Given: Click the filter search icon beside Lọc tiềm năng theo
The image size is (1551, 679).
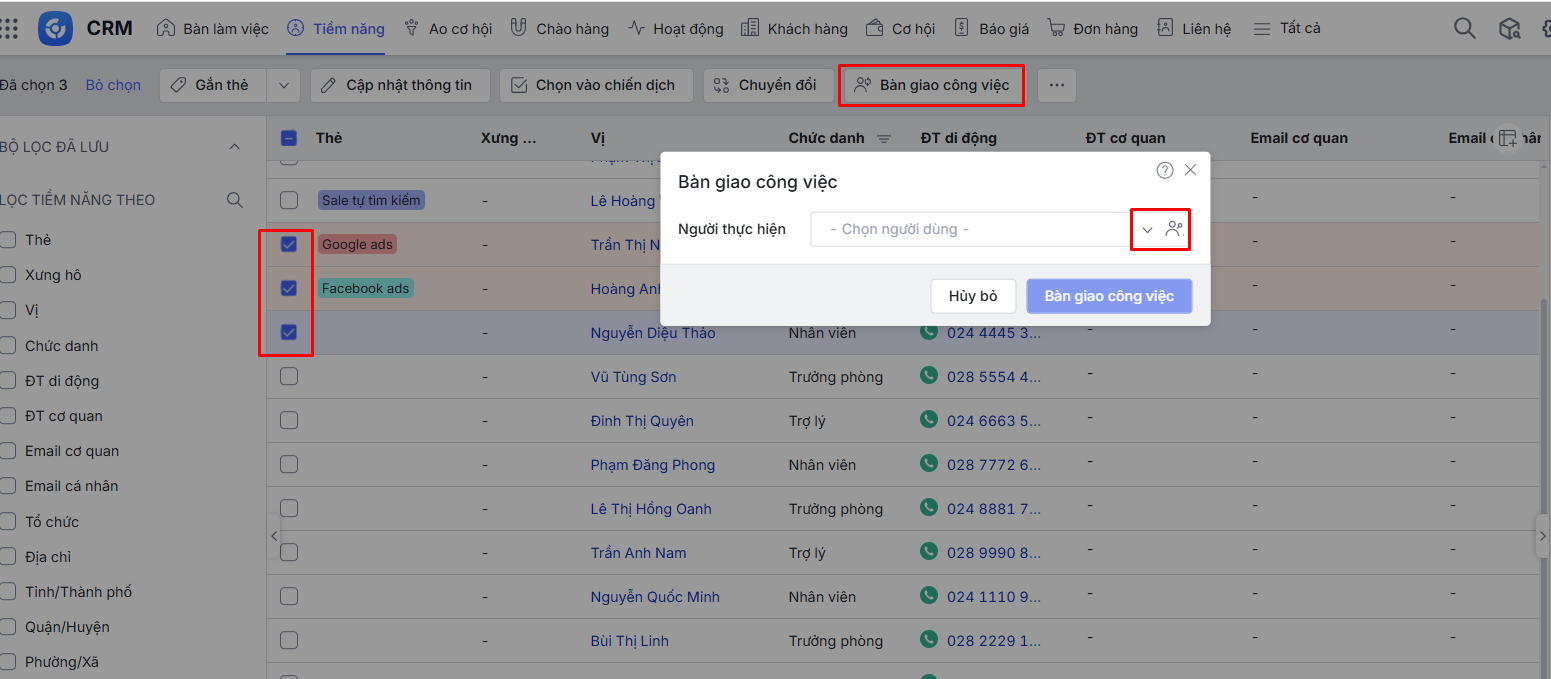Looking at the screenshot, I should (235, 200).
